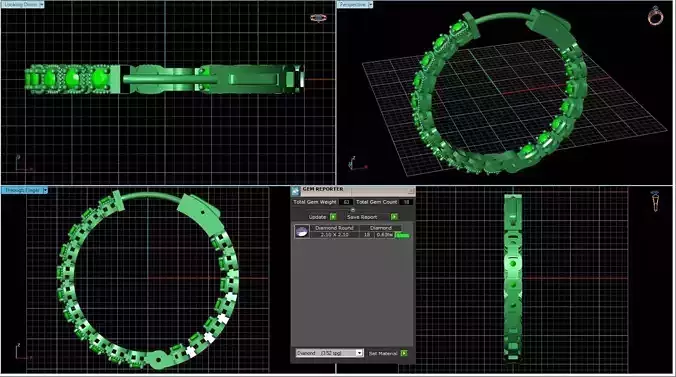Click the Through Finger viewport title
The height and width of the screenshot is (377, 676).
coord(22,190)
